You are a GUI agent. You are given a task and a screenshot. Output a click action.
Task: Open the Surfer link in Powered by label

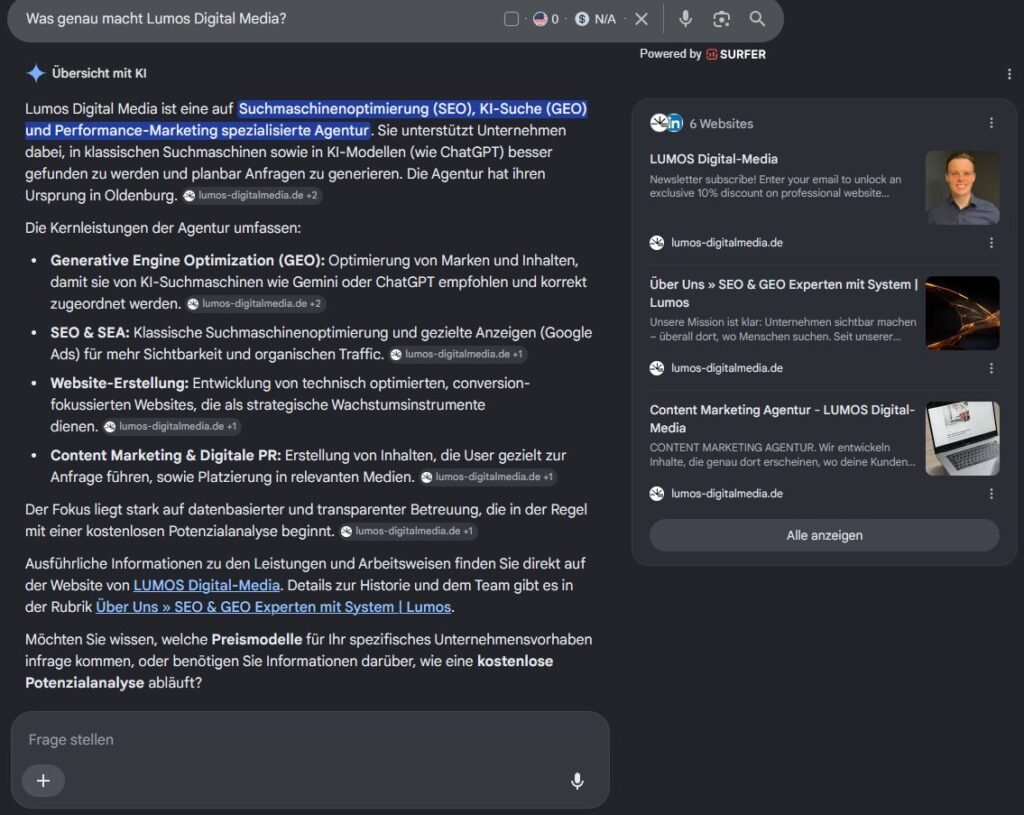736,54
